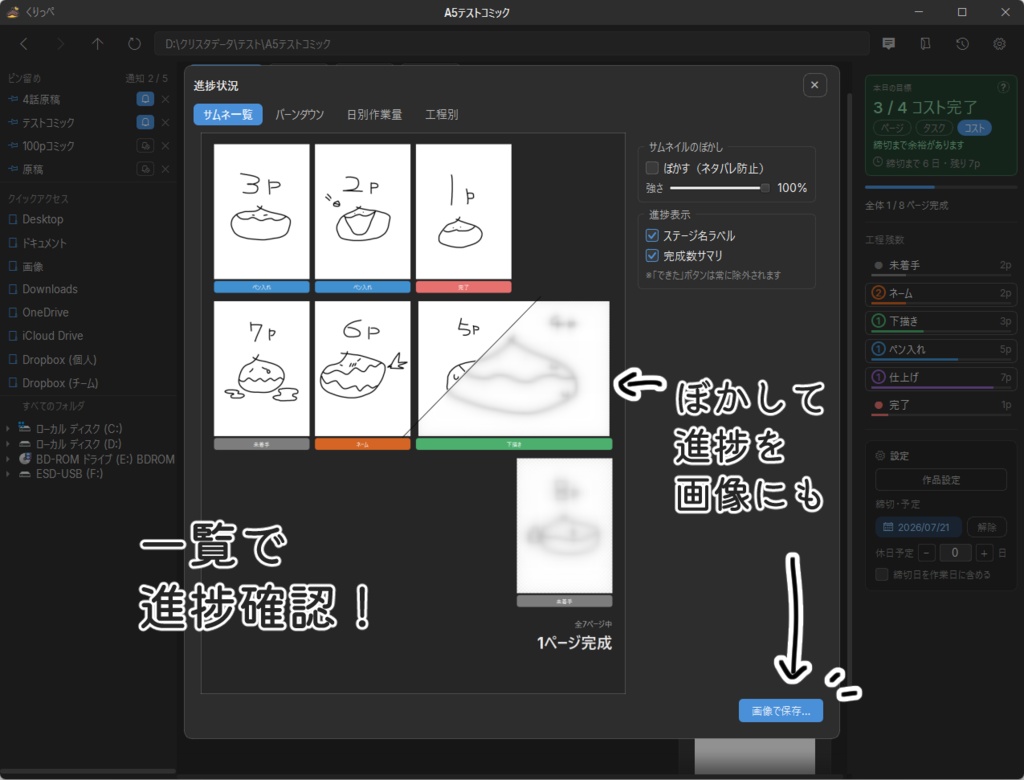Uncheck the 完成数サマリ checkbox
The width and height of the screenshot is (1024, 780).
[652, 255]
